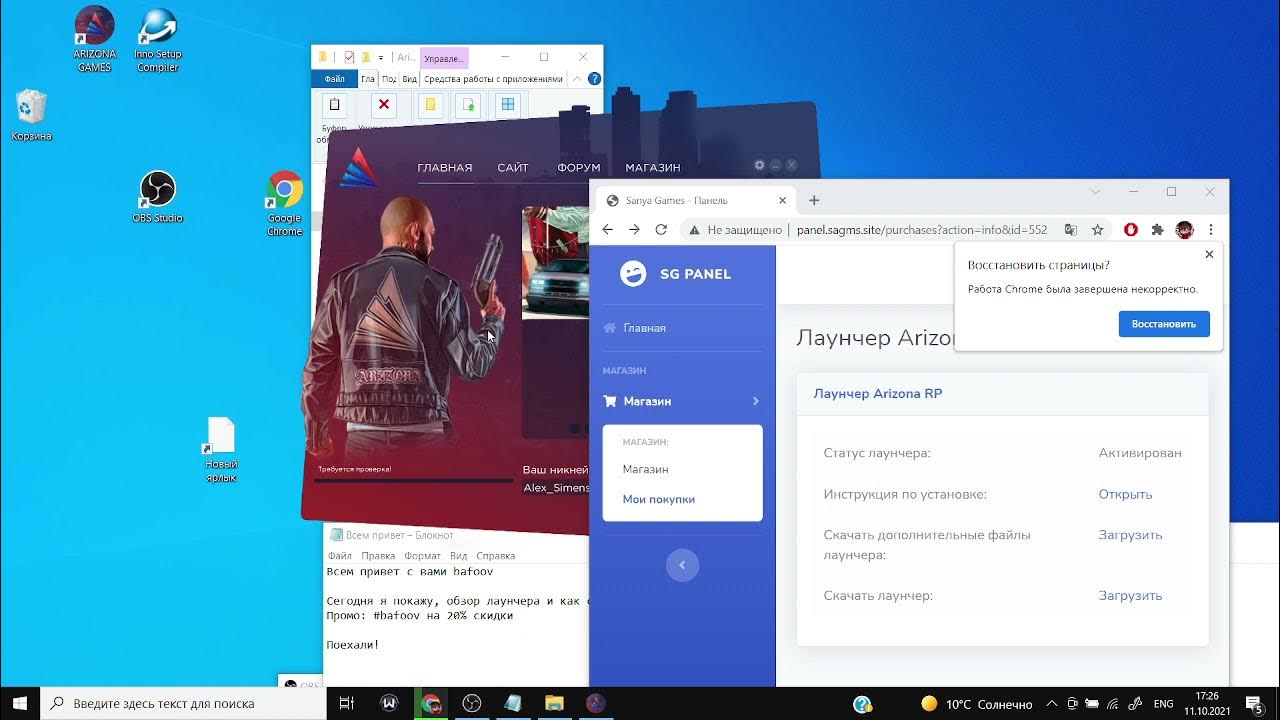
Task: Click the SG Panel smiley logo
Action: coord(633,274)
